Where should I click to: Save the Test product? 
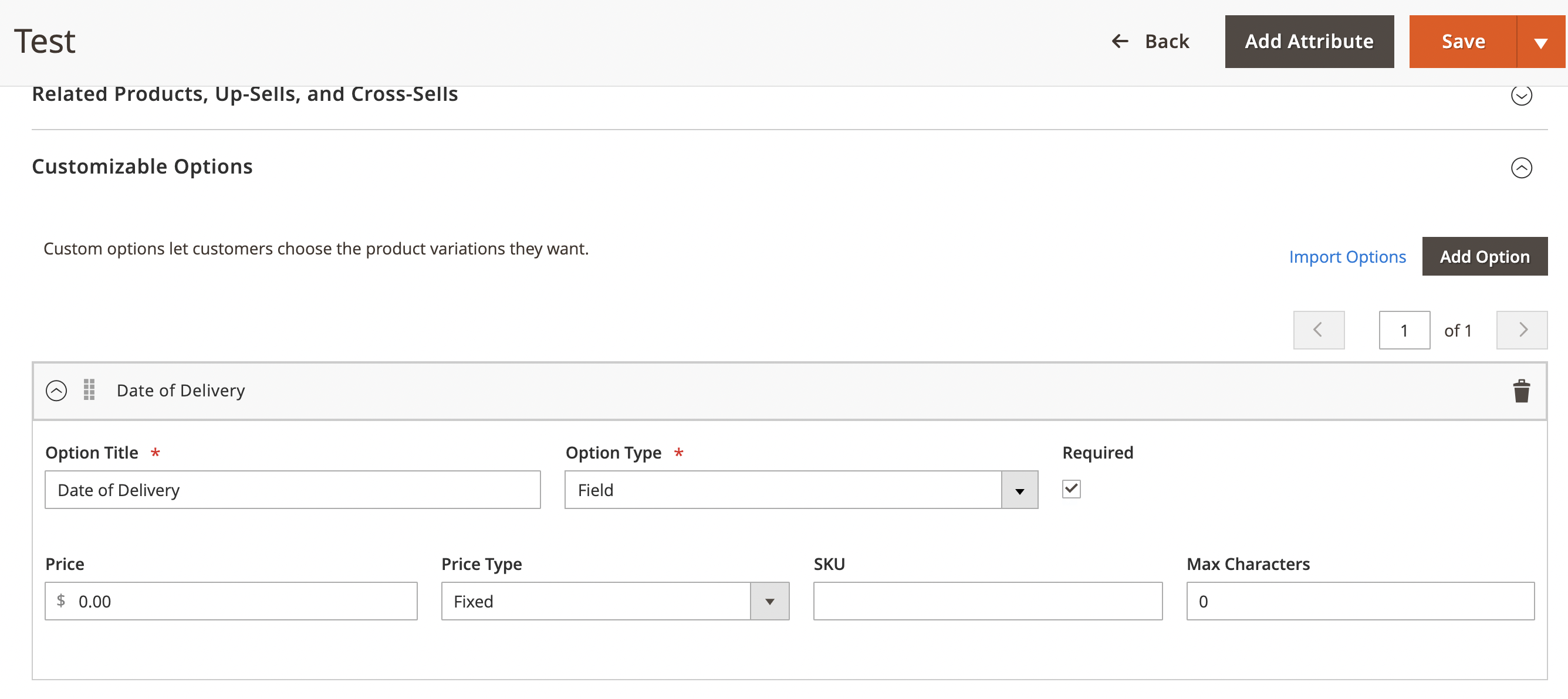(1464, 42)
